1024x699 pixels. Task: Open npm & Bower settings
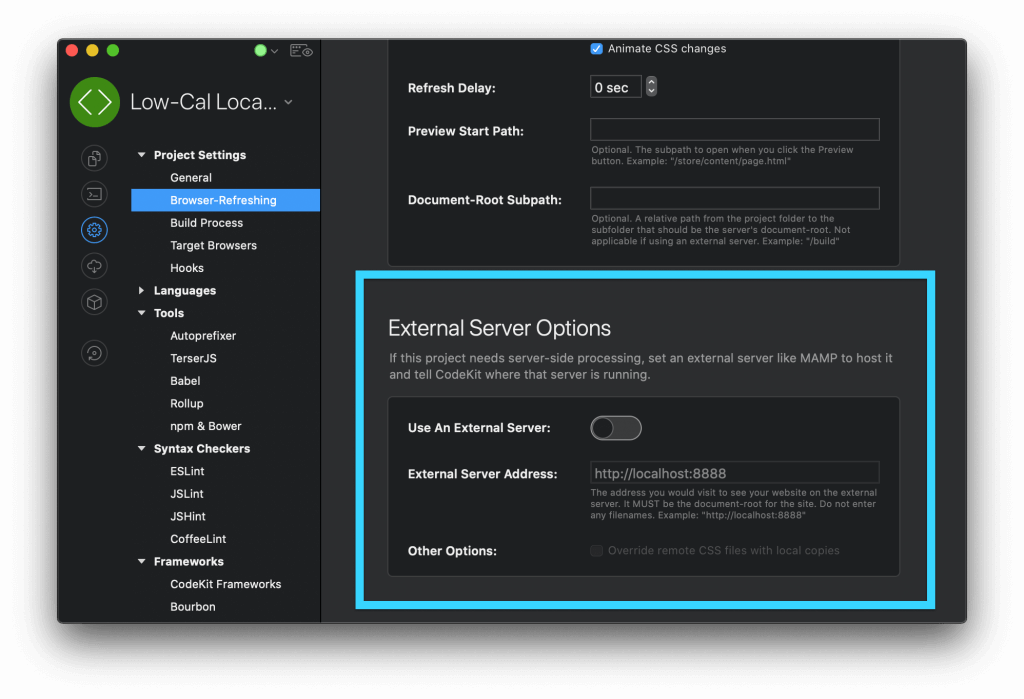coord(206,426)
